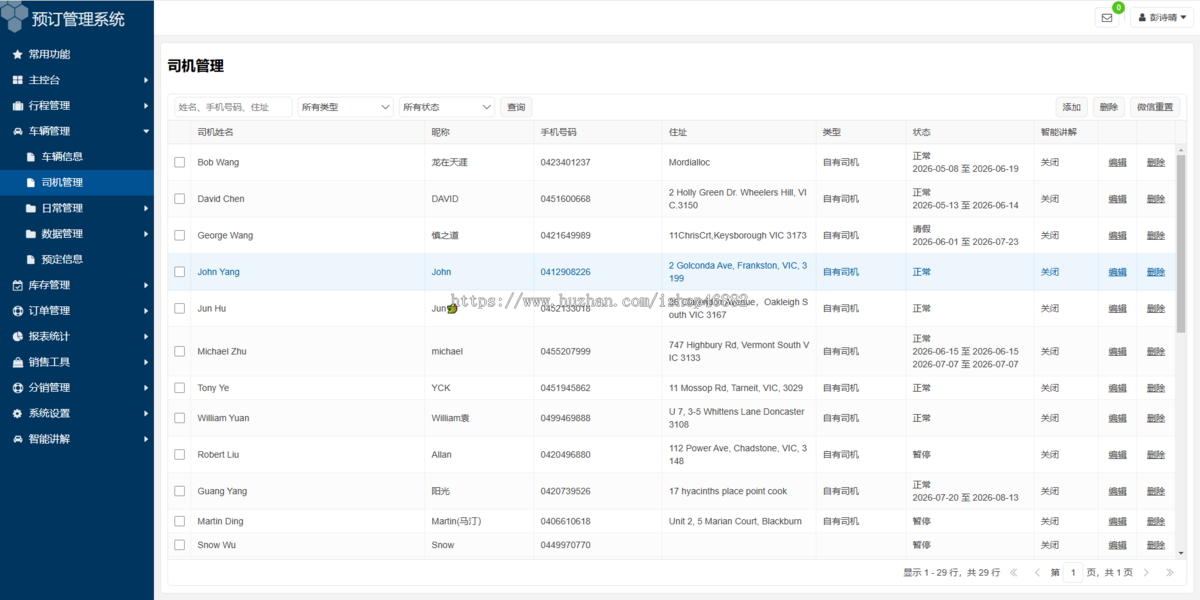Click the 查询 search button
The width and height of the screenshot is (1200, 600).
coord(516,107)
